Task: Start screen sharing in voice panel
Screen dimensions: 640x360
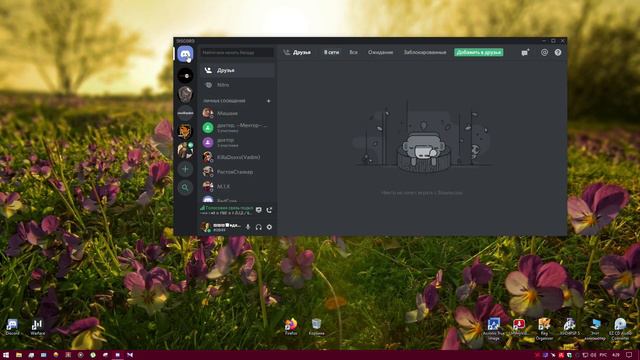Action: click(258, 210)
